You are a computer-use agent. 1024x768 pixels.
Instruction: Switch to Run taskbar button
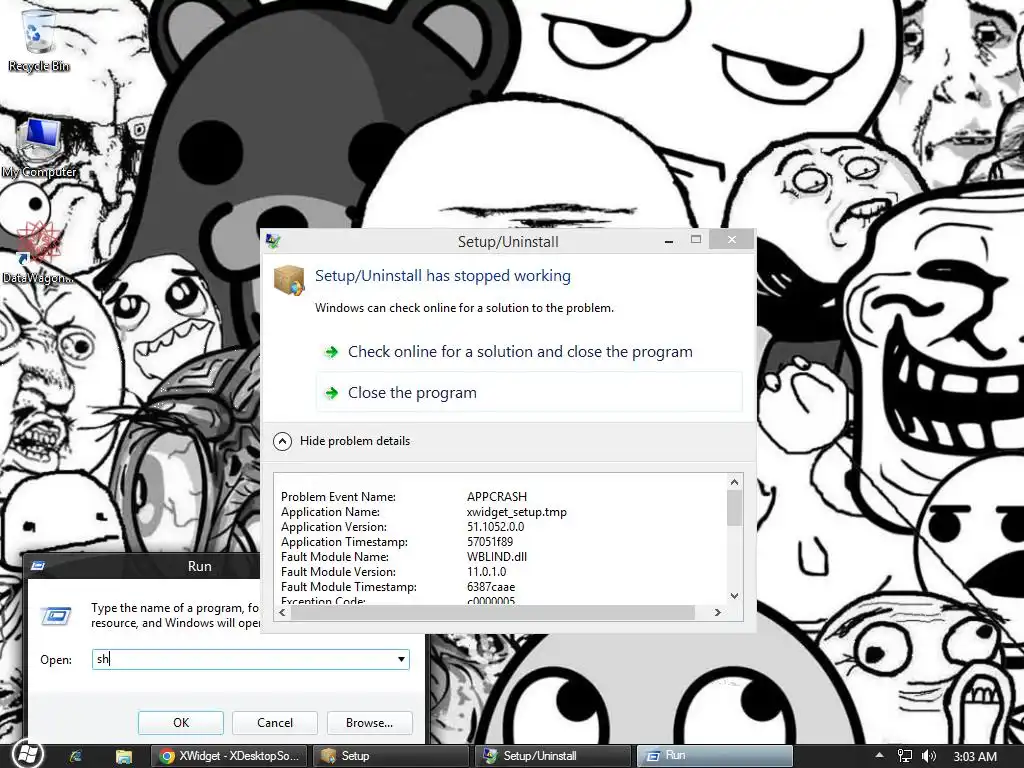coord(714,756)
